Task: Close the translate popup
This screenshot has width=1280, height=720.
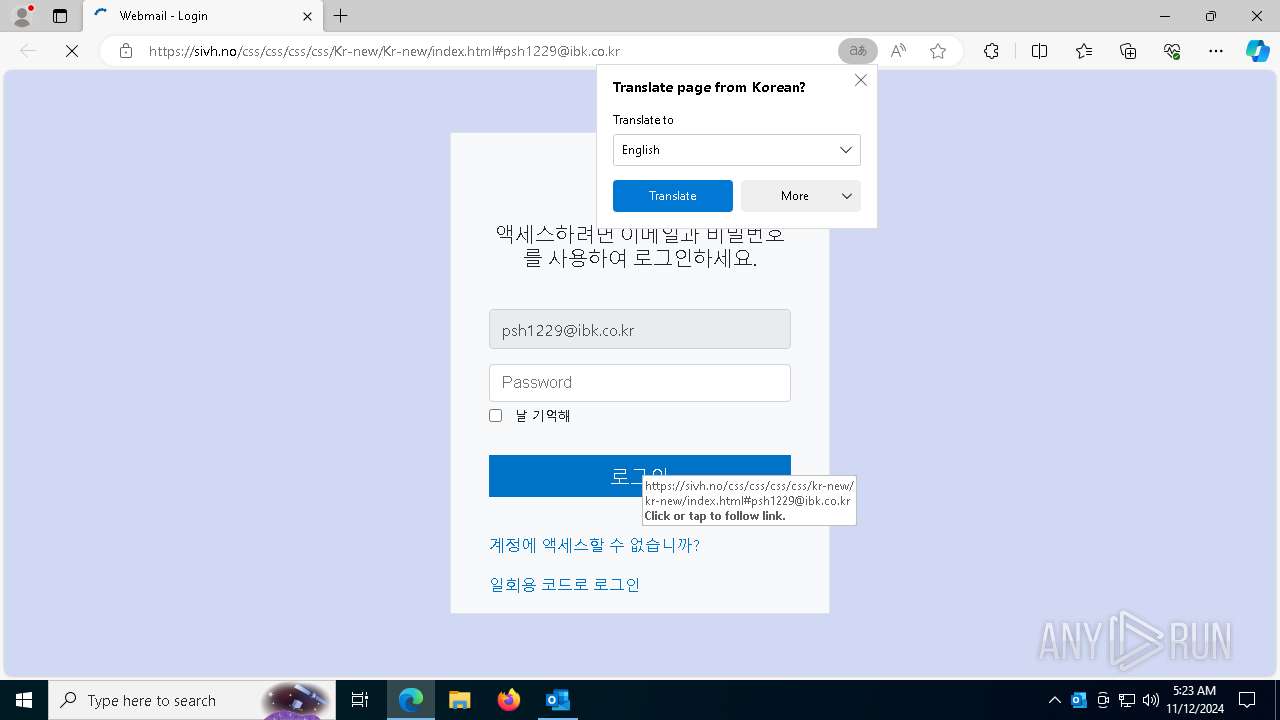Action: pos(861,80)
